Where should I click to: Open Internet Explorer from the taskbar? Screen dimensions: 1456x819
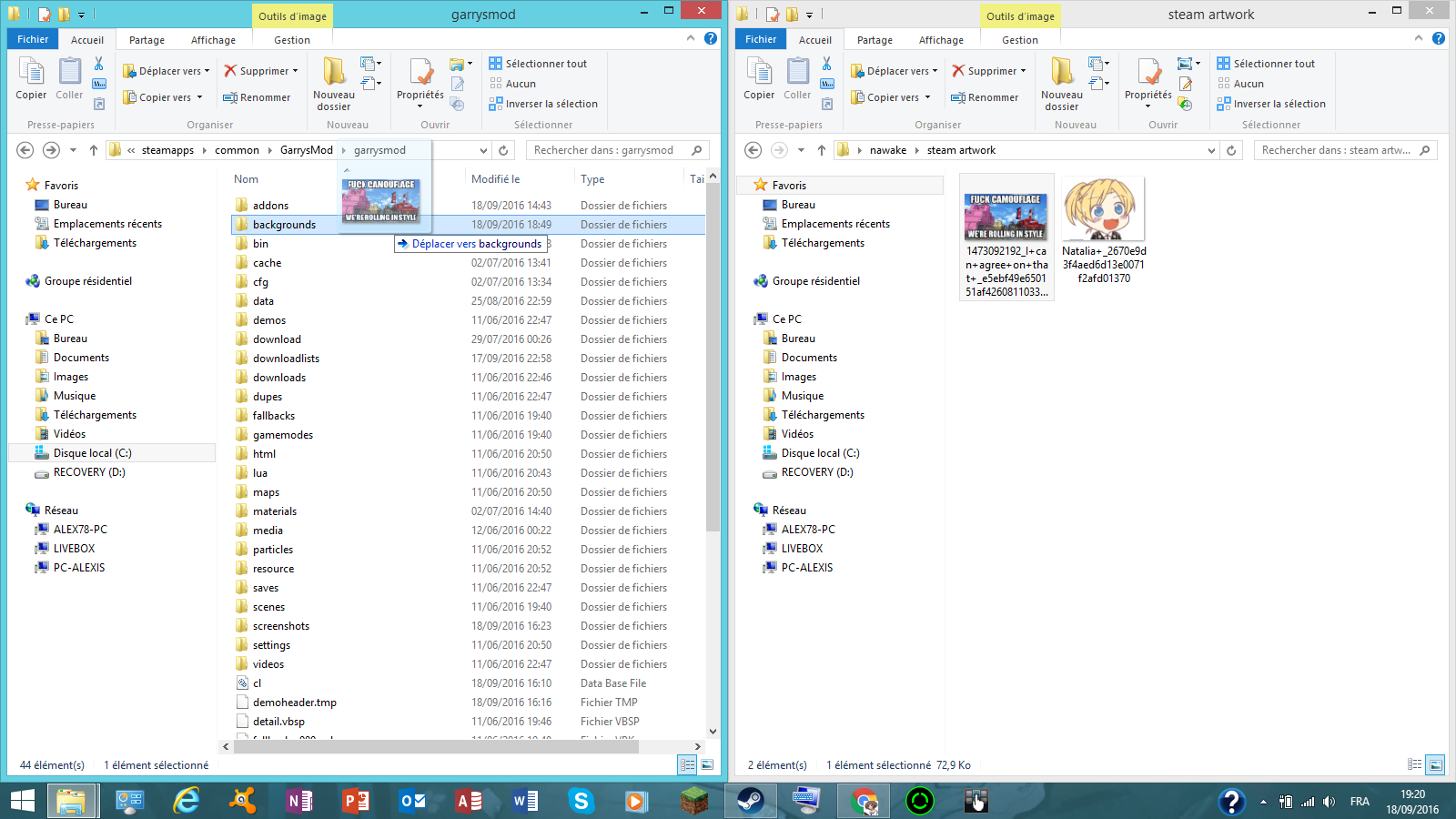click(x=187, y=801)
